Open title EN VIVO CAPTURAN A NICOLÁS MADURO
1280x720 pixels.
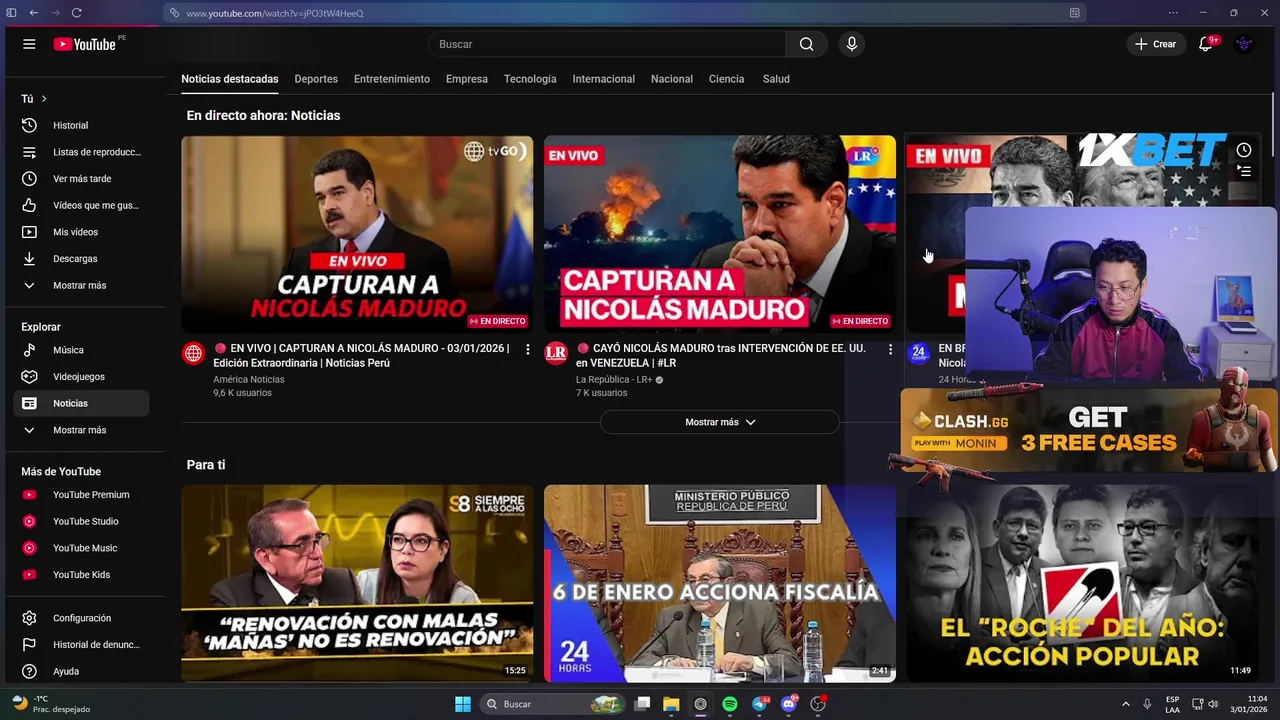click(x=362, y=356)
